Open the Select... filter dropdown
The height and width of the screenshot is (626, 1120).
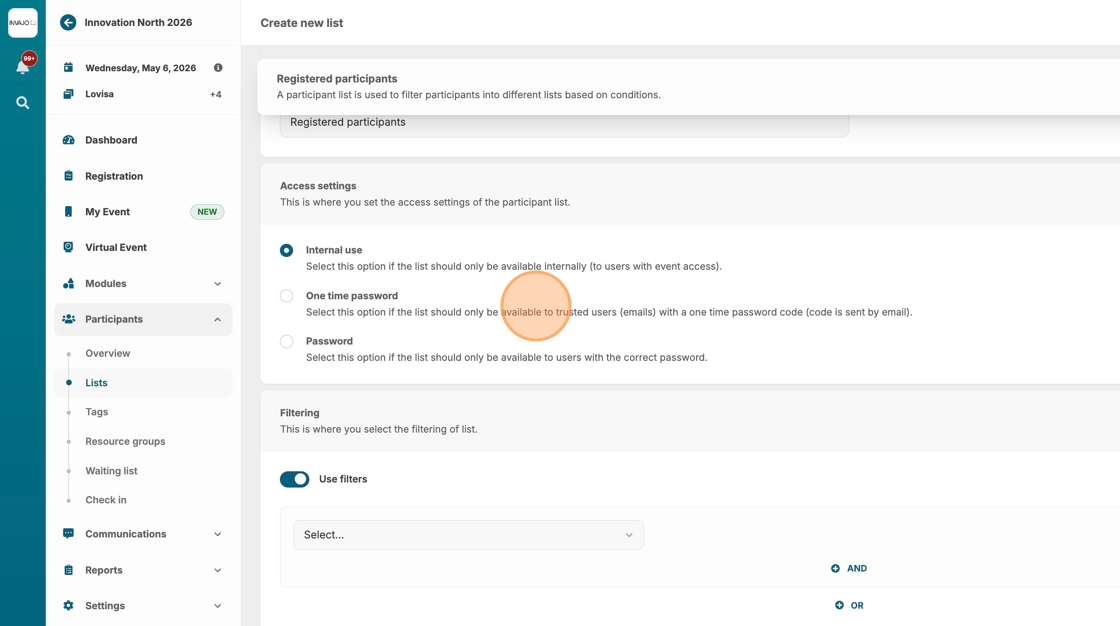(468, 535)
